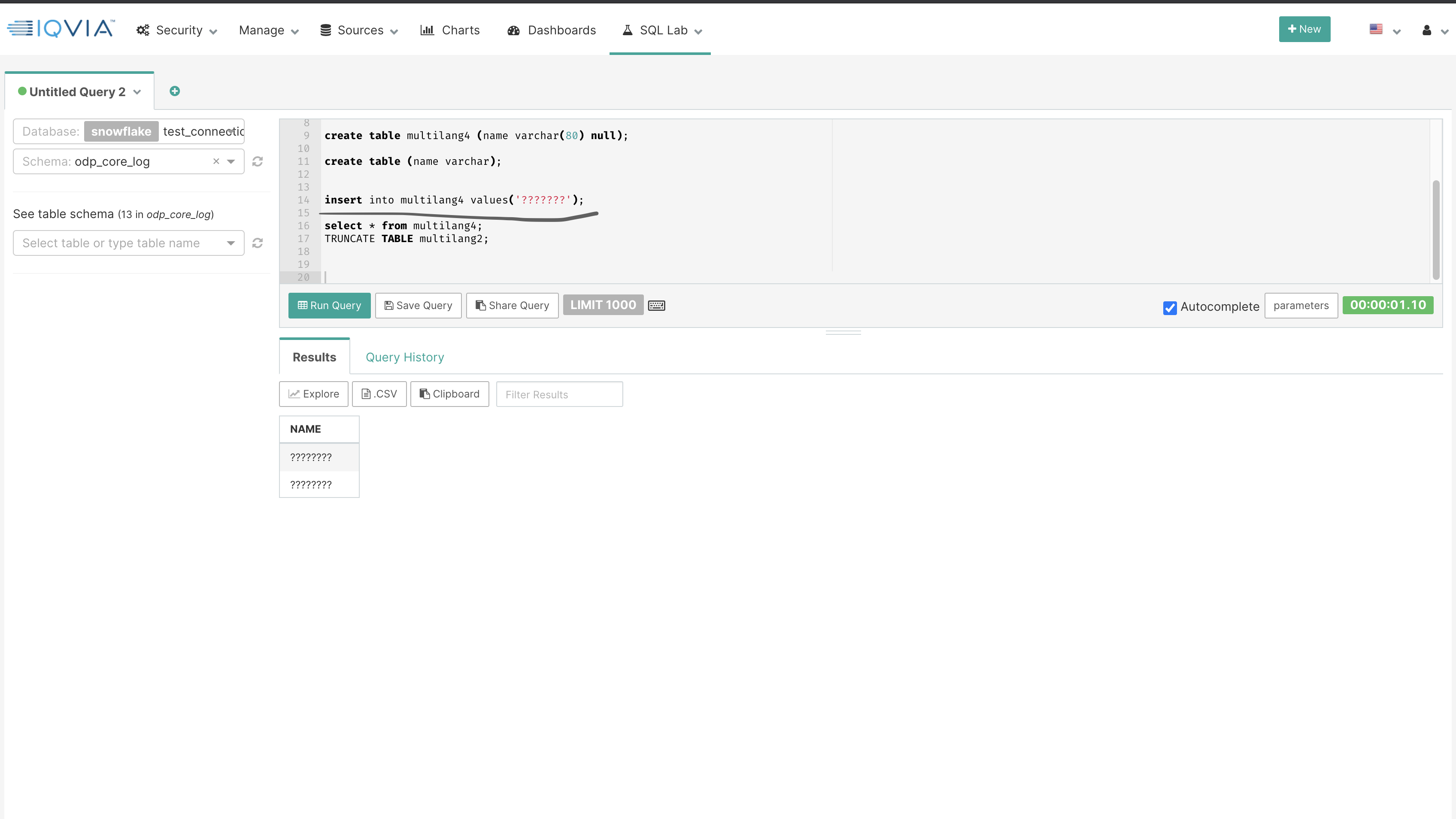Click the keyboard shortcuts icon
Screen dimensions: 1456x819
pyautogui.click(x=656, y=305)
